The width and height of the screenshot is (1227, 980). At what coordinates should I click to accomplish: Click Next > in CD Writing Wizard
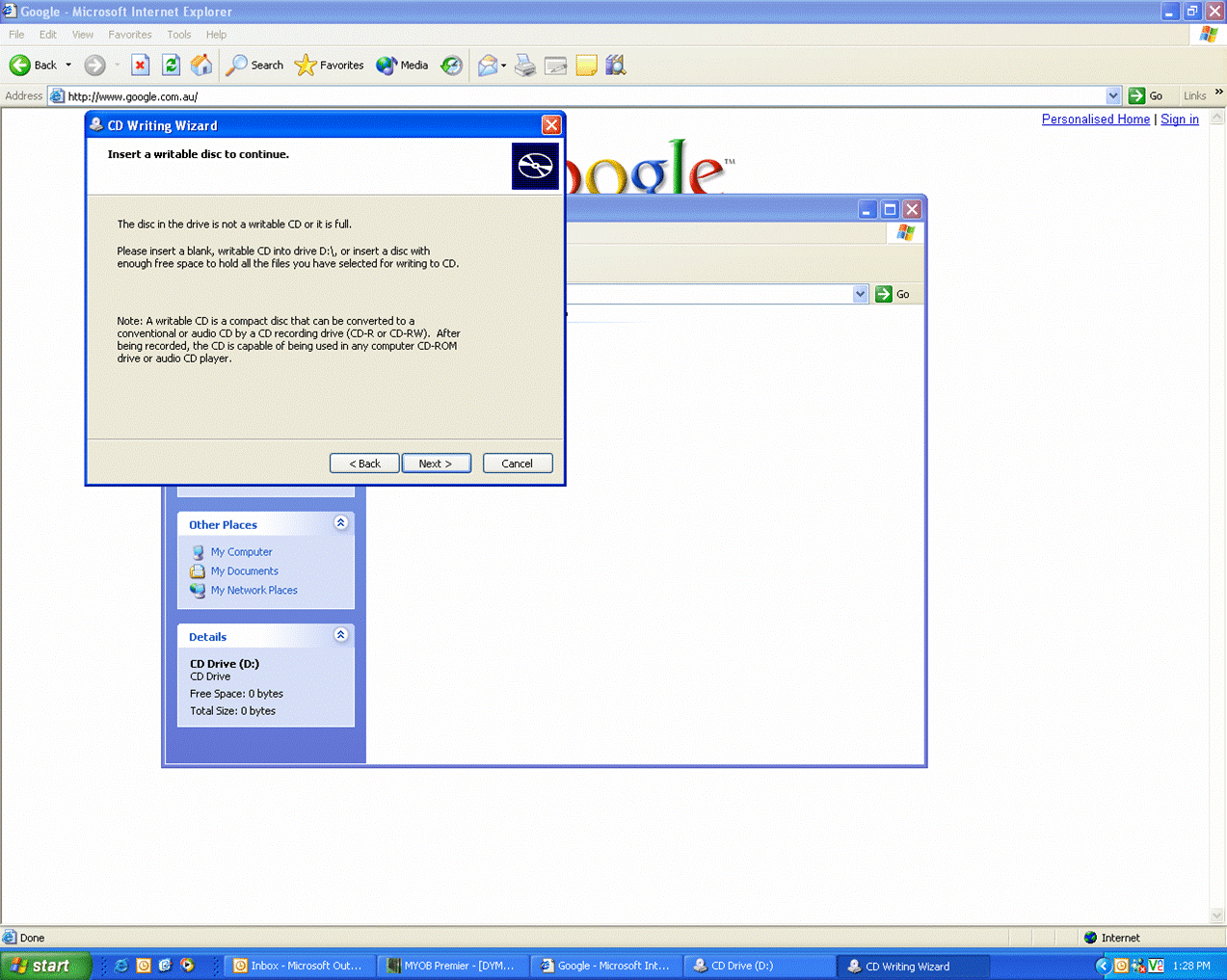tap(437, 464)
